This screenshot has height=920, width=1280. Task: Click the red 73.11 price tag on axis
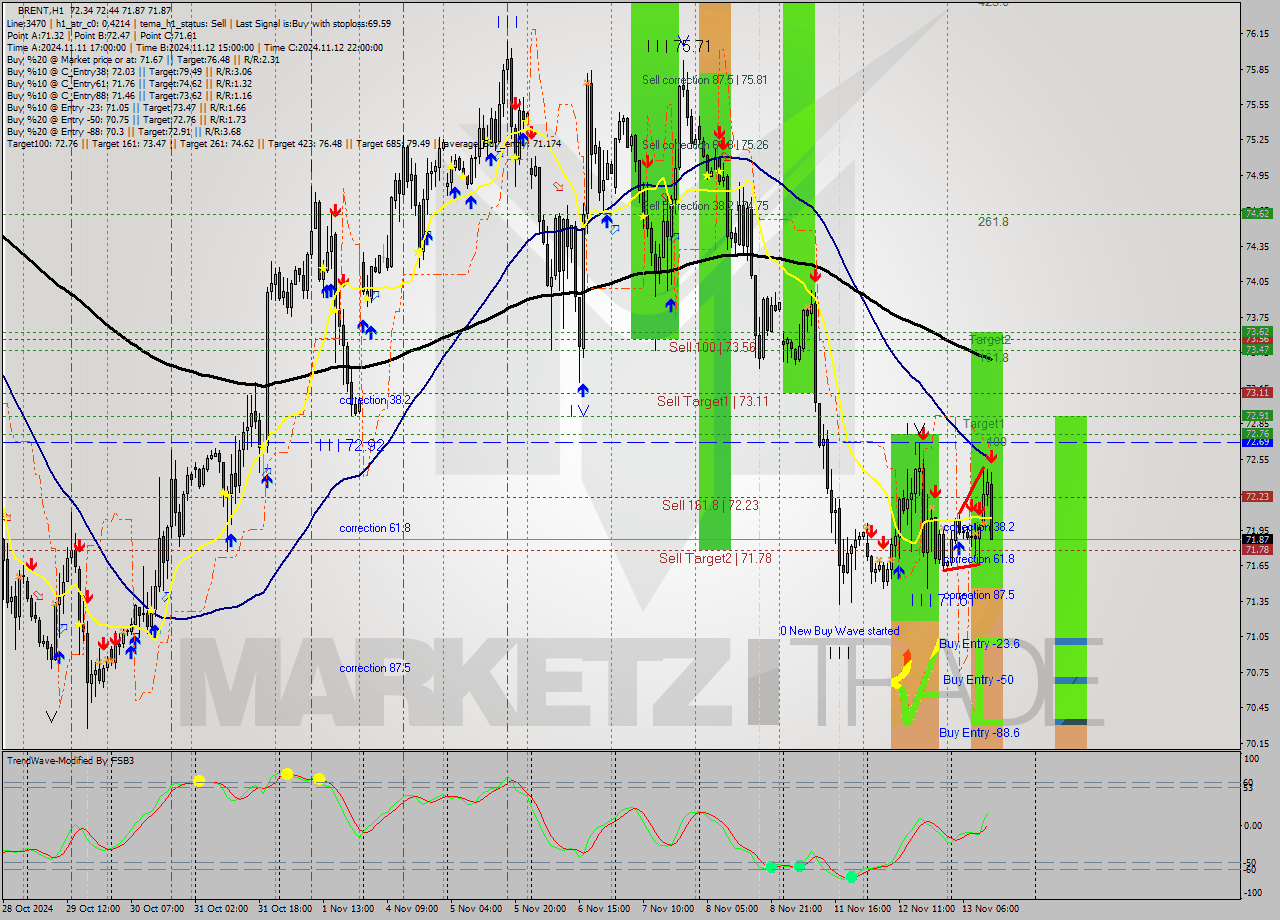pyautogui.click(x=1256, y=392)
